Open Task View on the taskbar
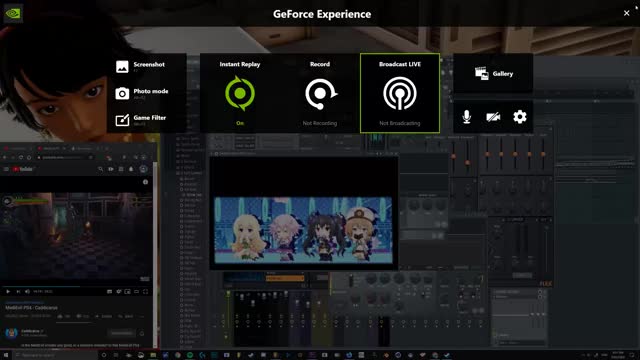 point(116,355)
